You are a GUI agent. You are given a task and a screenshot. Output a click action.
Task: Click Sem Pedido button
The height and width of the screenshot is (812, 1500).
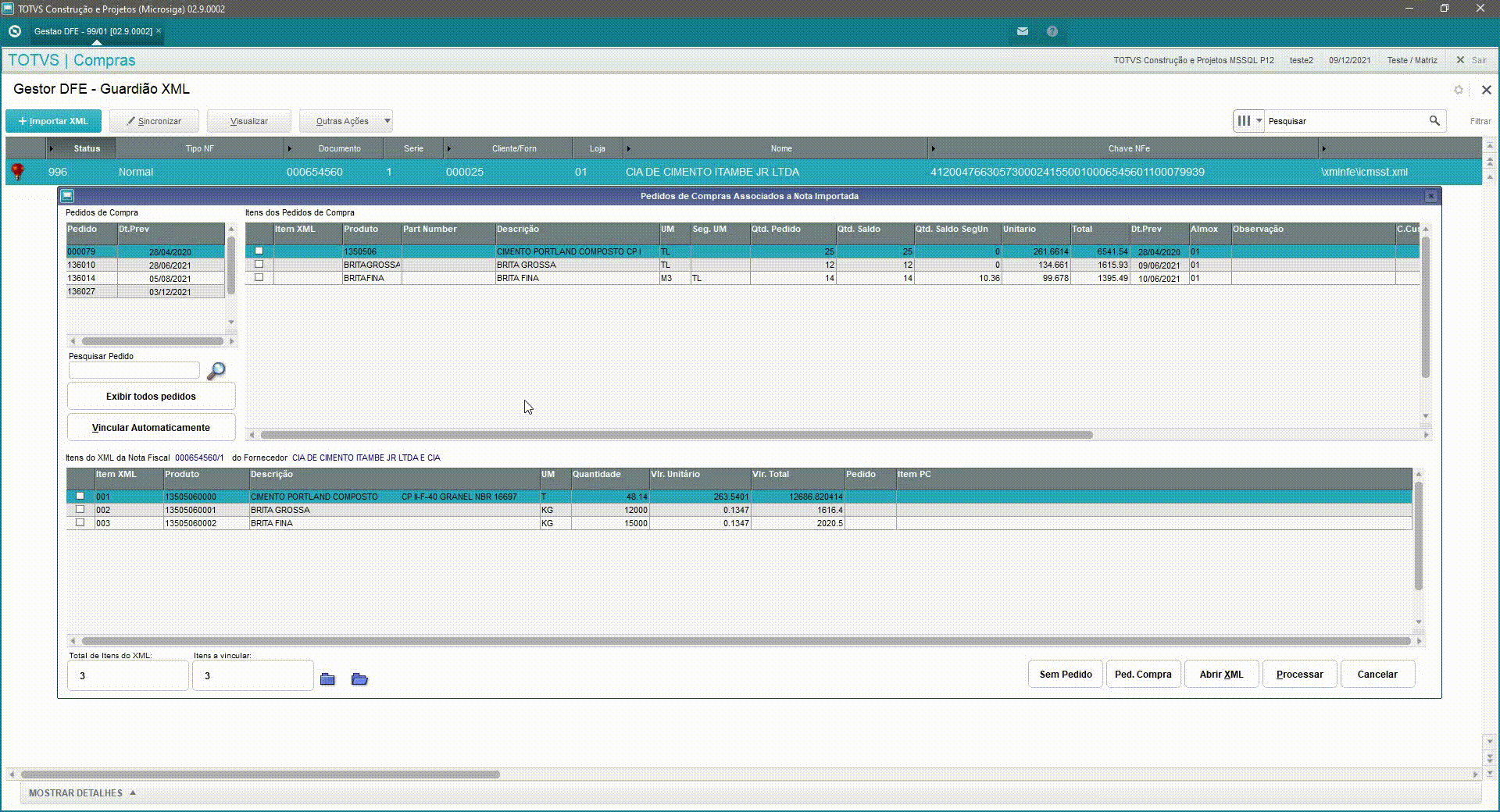coord(1066,675)
